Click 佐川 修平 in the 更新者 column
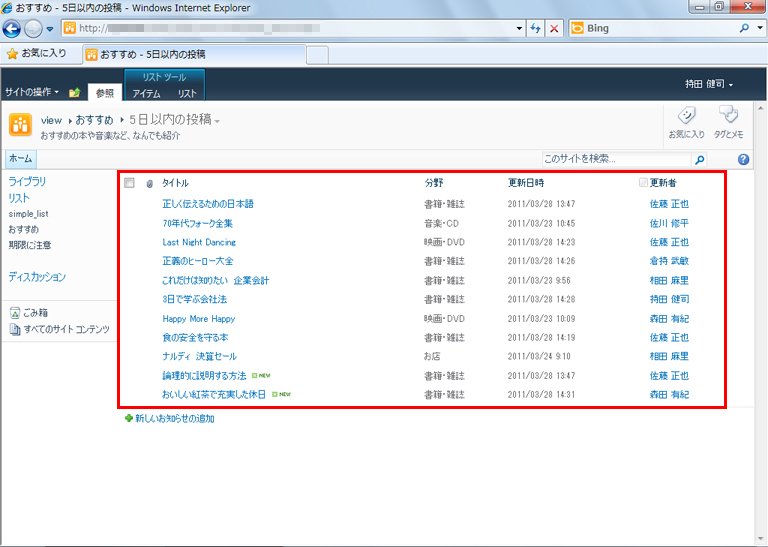 point(669,223)
